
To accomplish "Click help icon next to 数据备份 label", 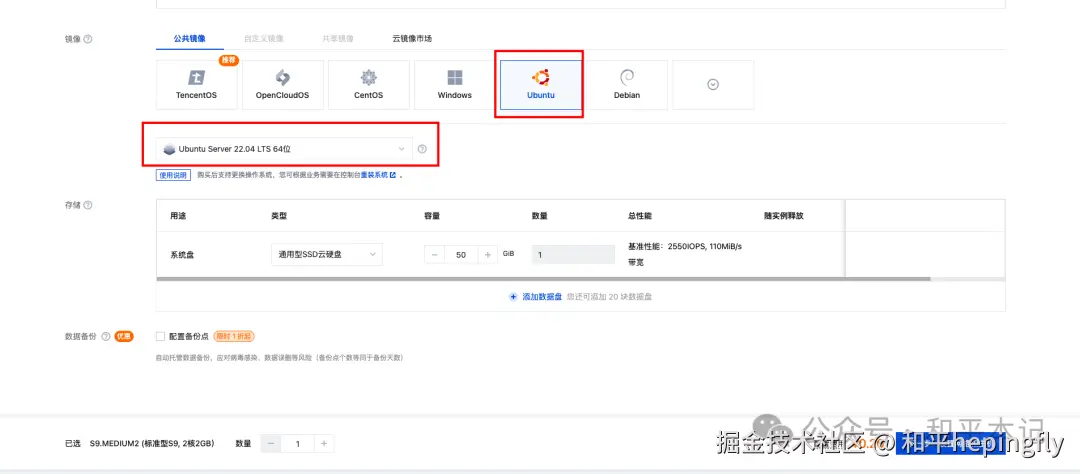I will [105, 337].
